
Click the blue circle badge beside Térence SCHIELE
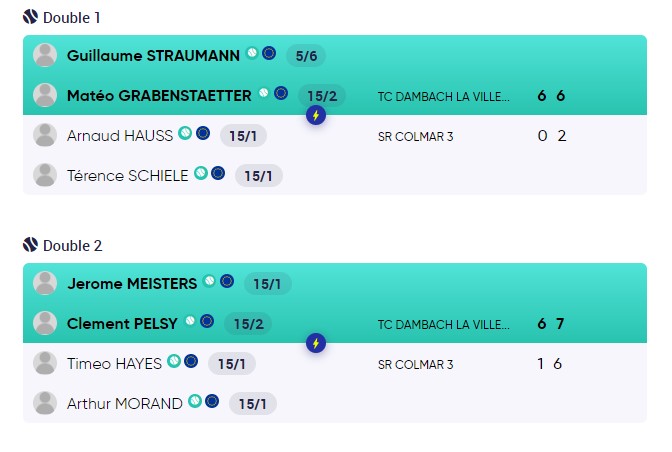point(218,173)
